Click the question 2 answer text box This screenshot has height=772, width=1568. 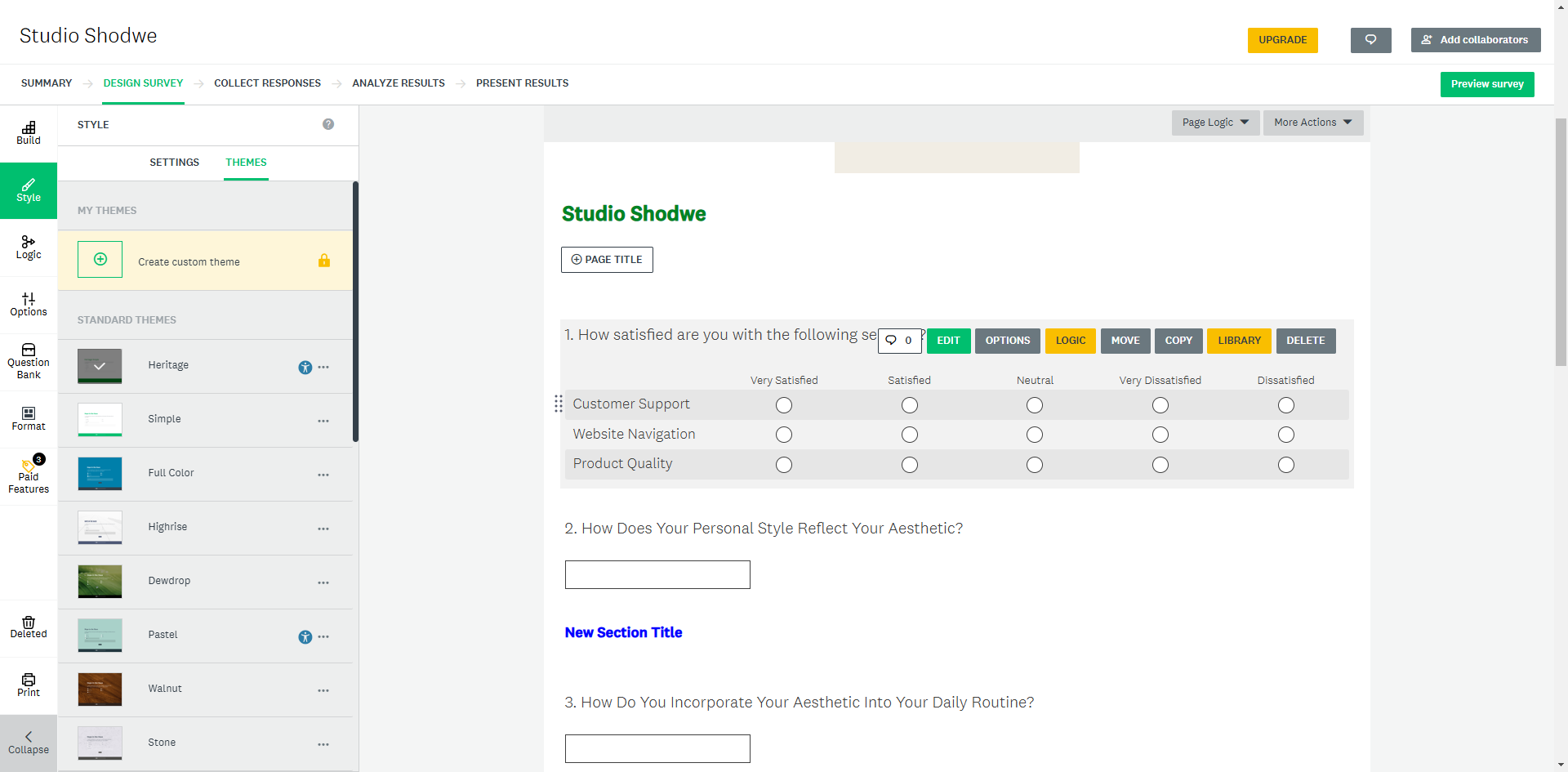(657, 574)
